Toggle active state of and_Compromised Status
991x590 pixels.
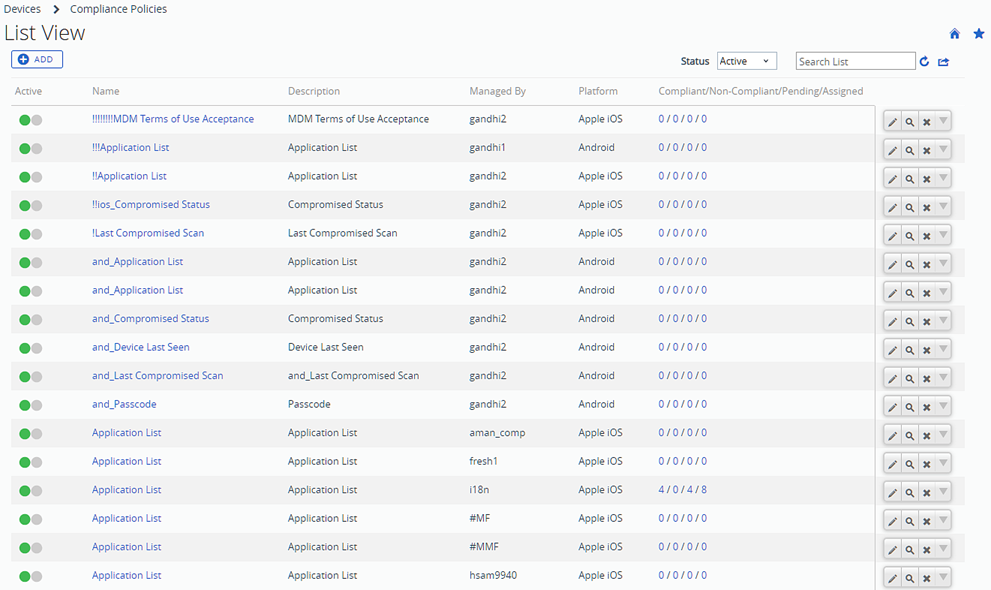[30, 320]
